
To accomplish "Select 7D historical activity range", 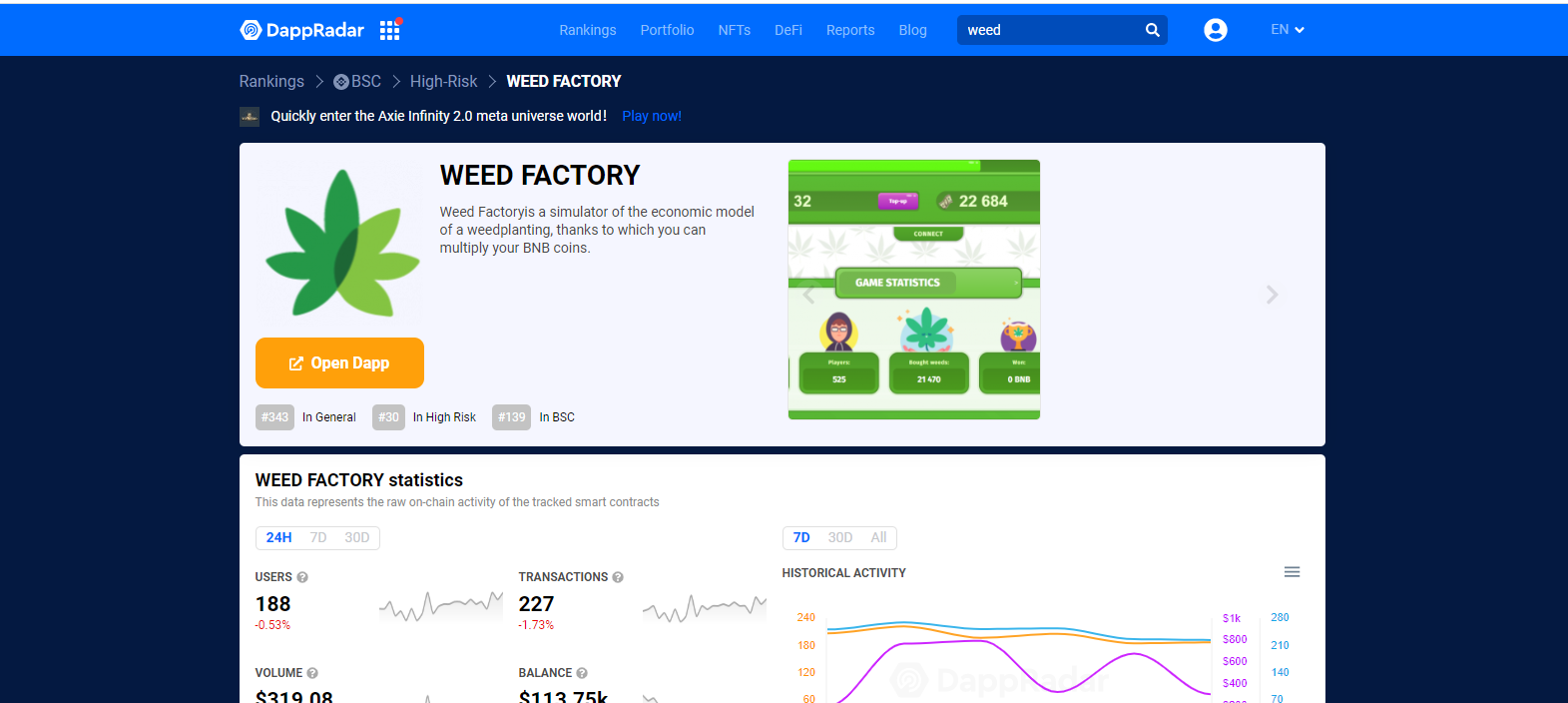I will (x=801, y=538).
